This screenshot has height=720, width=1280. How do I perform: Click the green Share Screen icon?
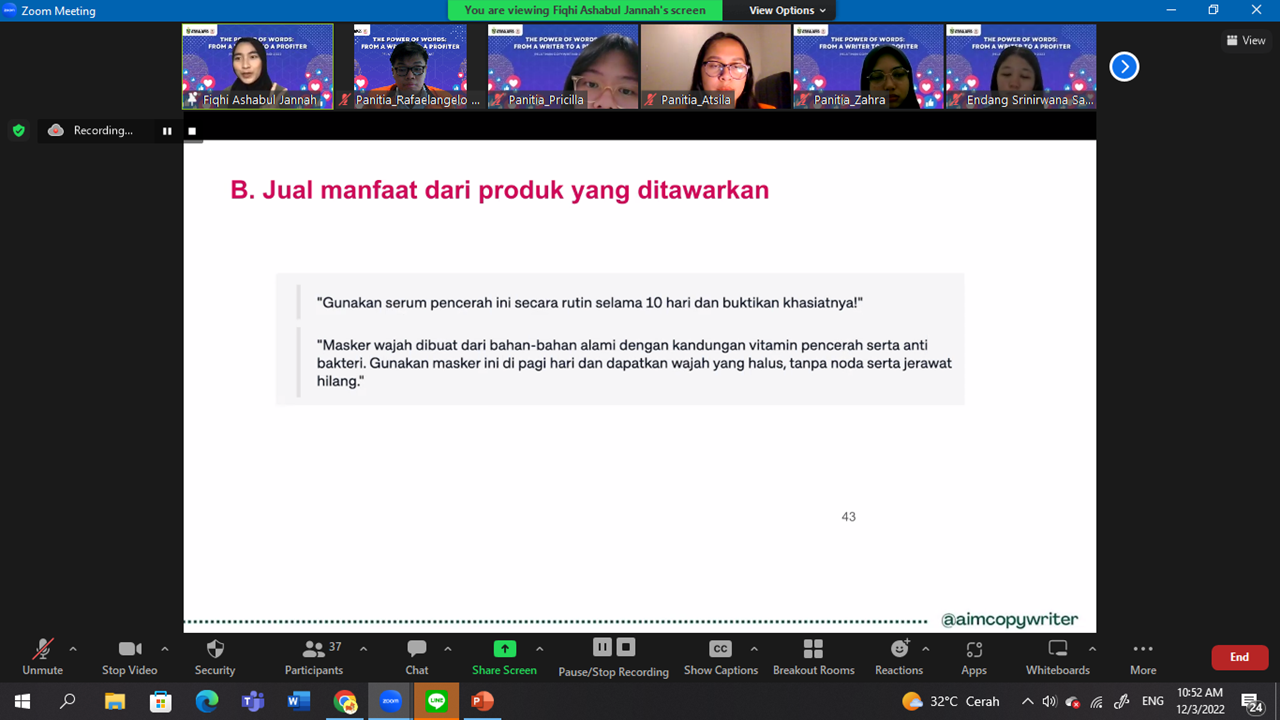pyautogui.click(x=505, y=649)
